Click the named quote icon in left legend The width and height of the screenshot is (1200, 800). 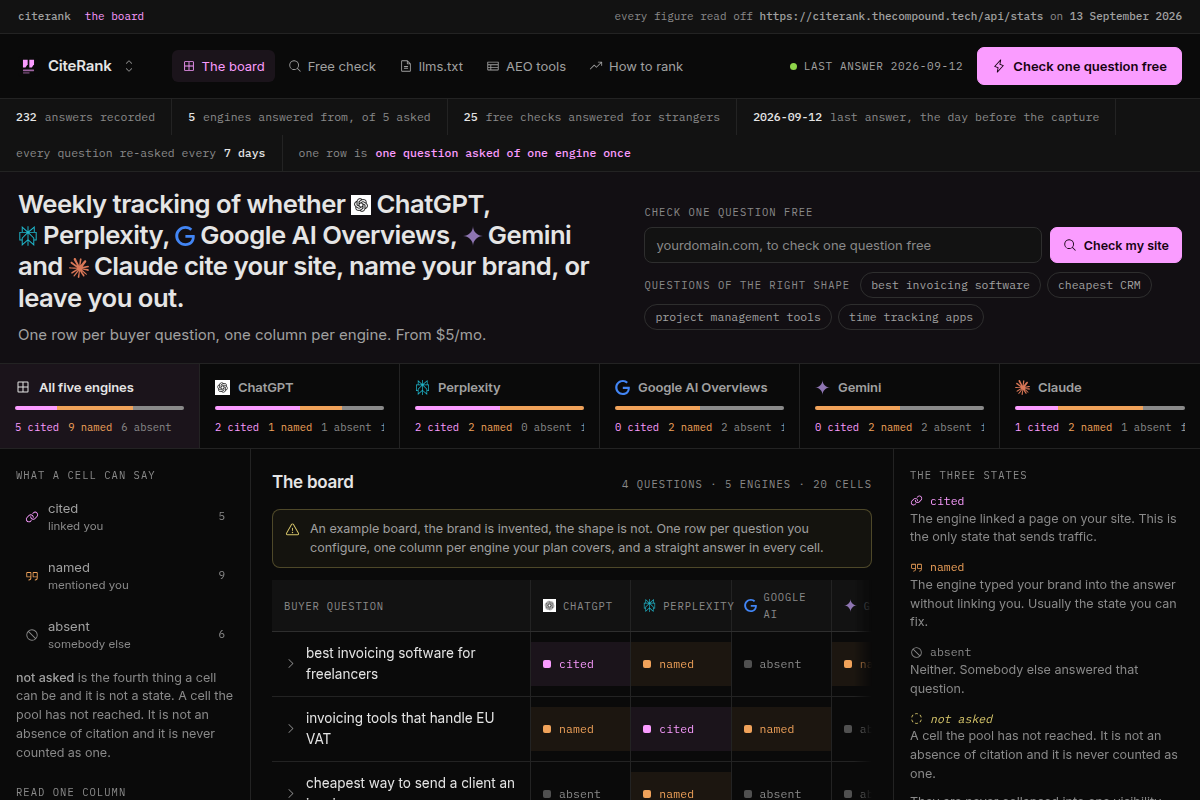pos(31,576)
